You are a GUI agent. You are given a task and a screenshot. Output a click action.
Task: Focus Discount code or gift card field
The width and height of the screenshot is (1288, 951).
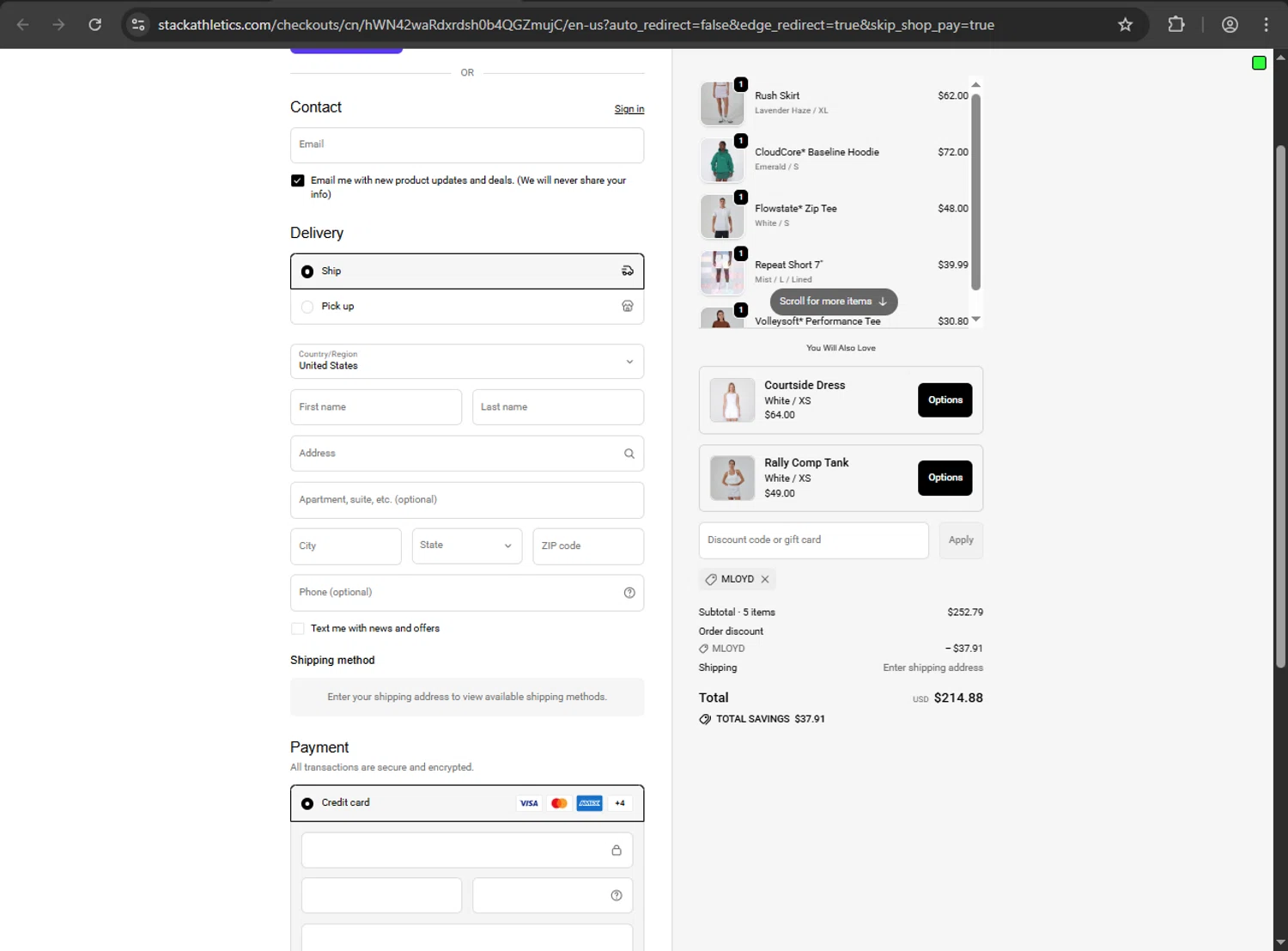(814, 540)
